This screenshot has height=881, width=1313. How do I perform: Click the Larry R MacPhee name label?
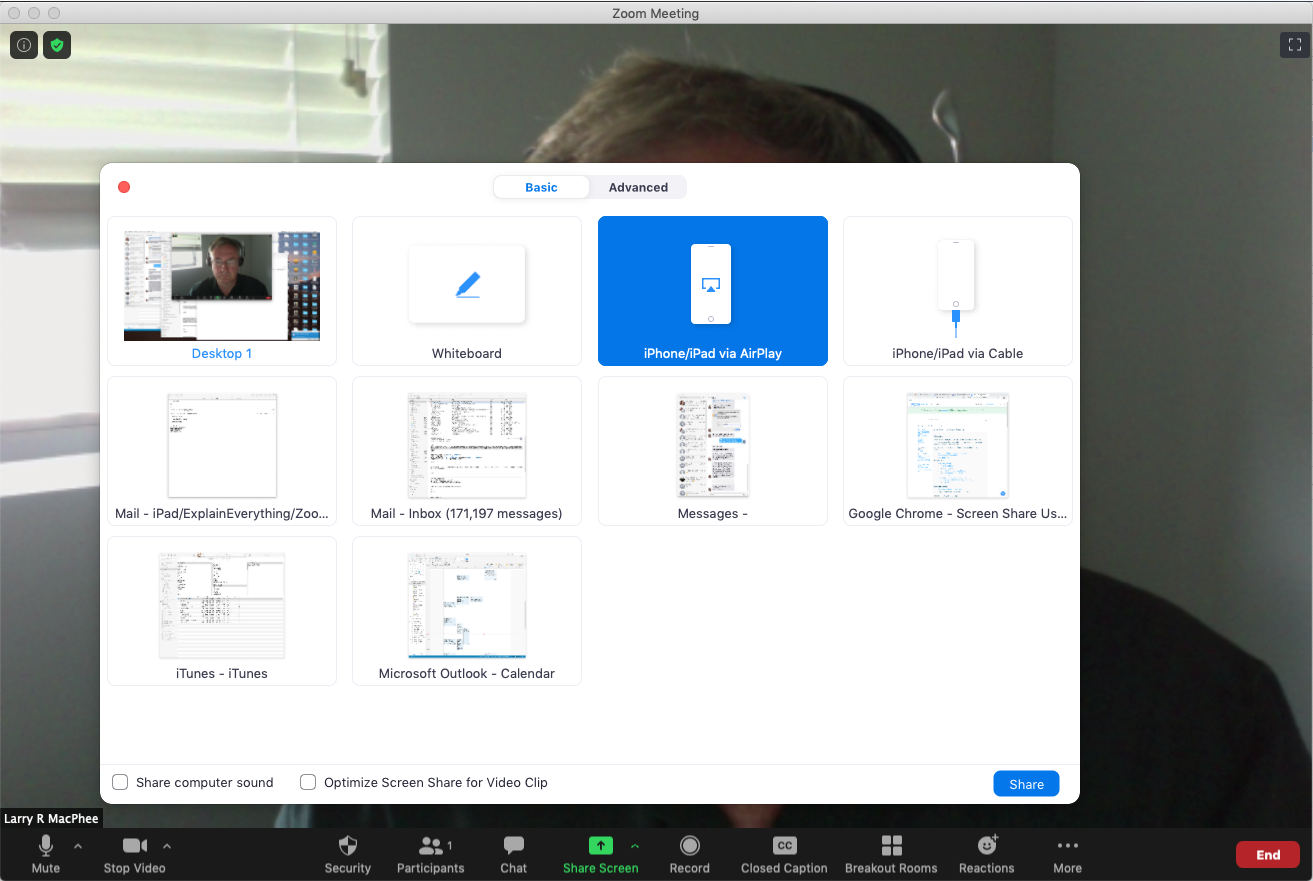[51, 819]
